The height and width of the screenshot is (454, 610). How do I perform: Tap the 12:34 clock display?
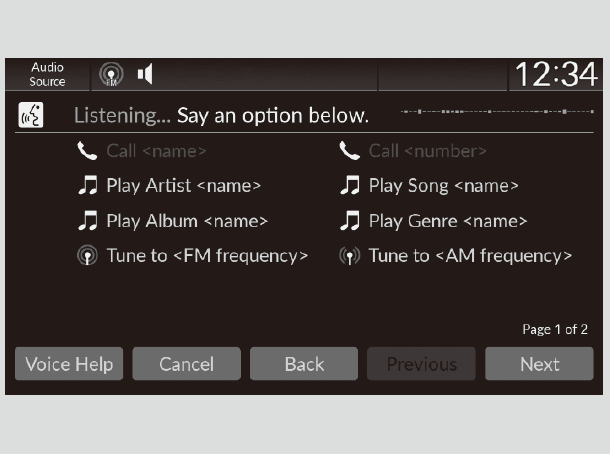[556, 75]
